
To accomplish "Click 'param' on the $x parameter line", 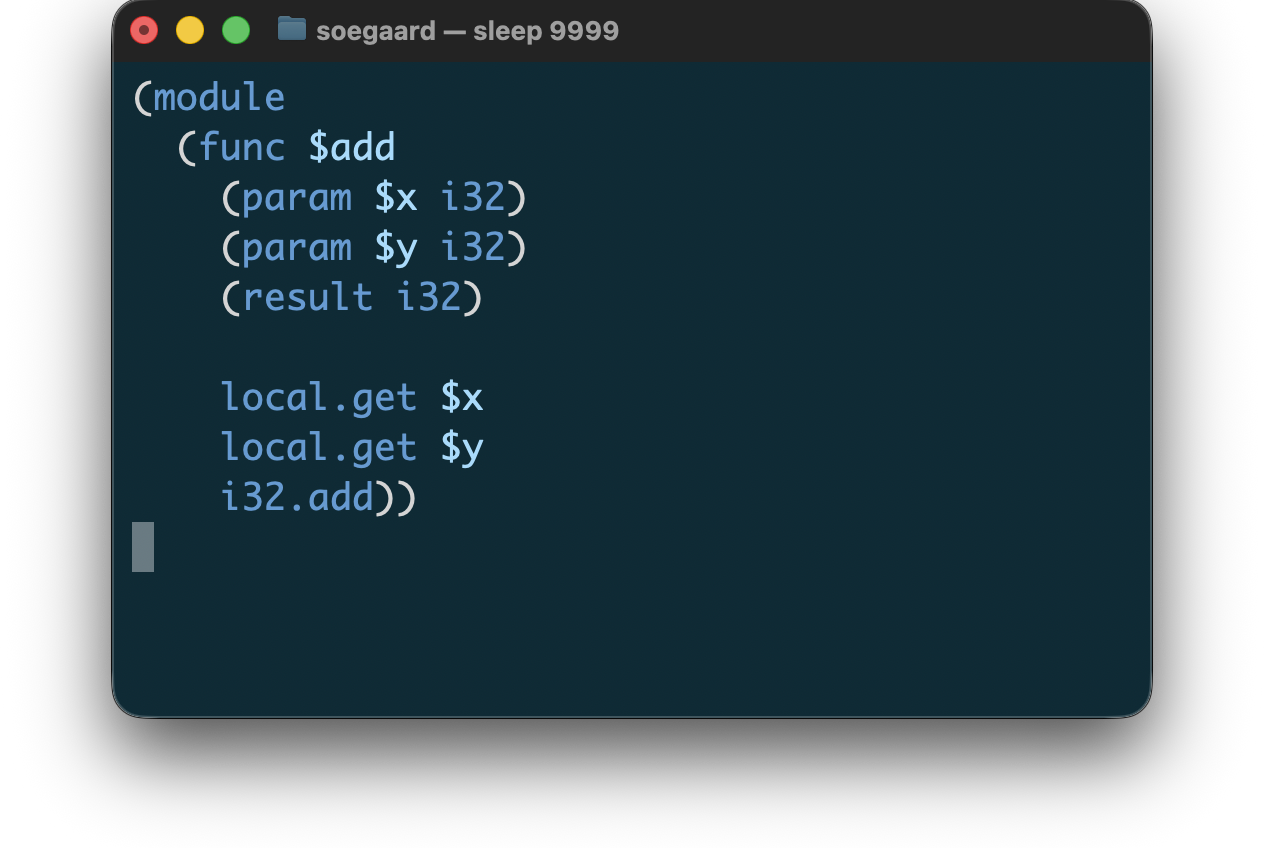I will [297, 198].
